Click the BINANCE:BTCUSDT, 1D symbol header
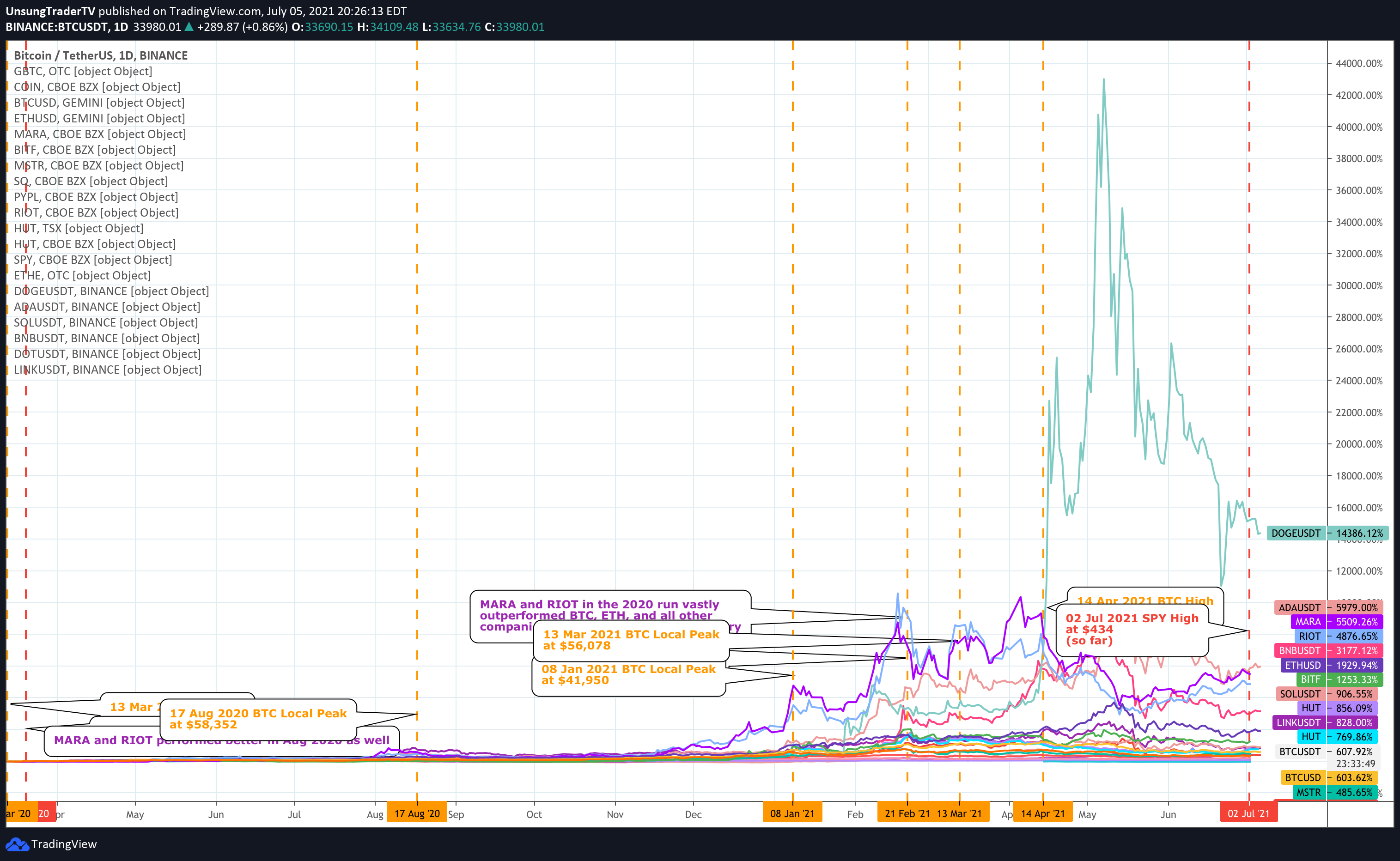Image resolution: width=1400 pixels, height=861 pixels. [x=67, y=27]
